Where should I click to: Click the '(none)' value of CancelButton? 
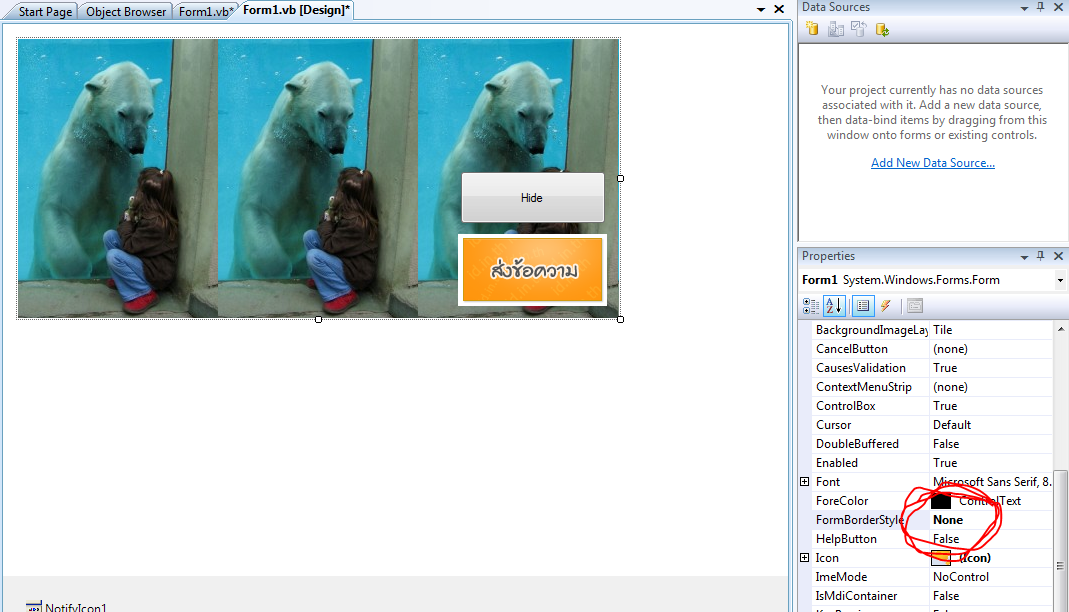(950, 349)
